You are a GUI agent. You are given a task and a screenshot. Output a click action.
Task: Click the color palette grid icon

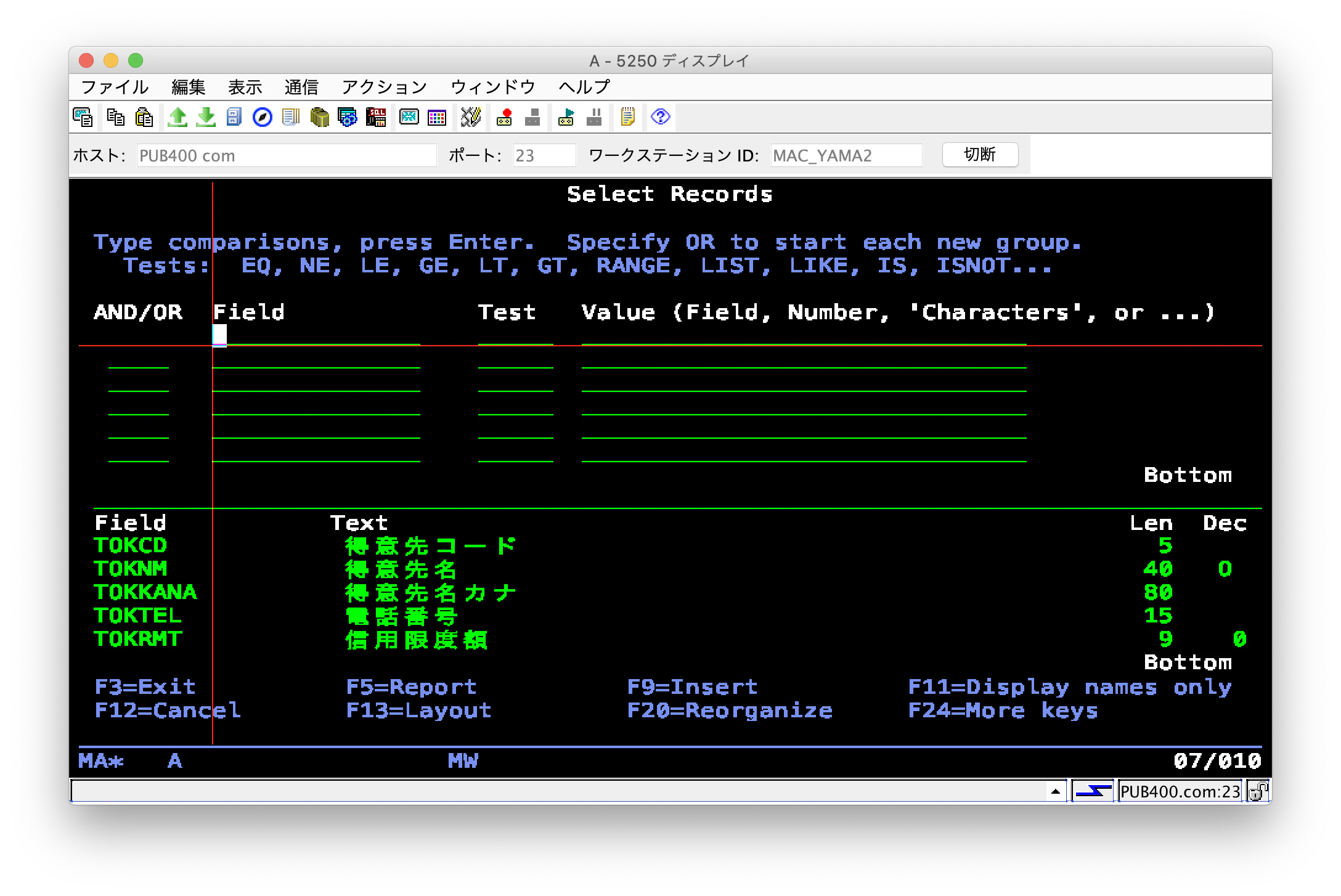tap(437, 117)
